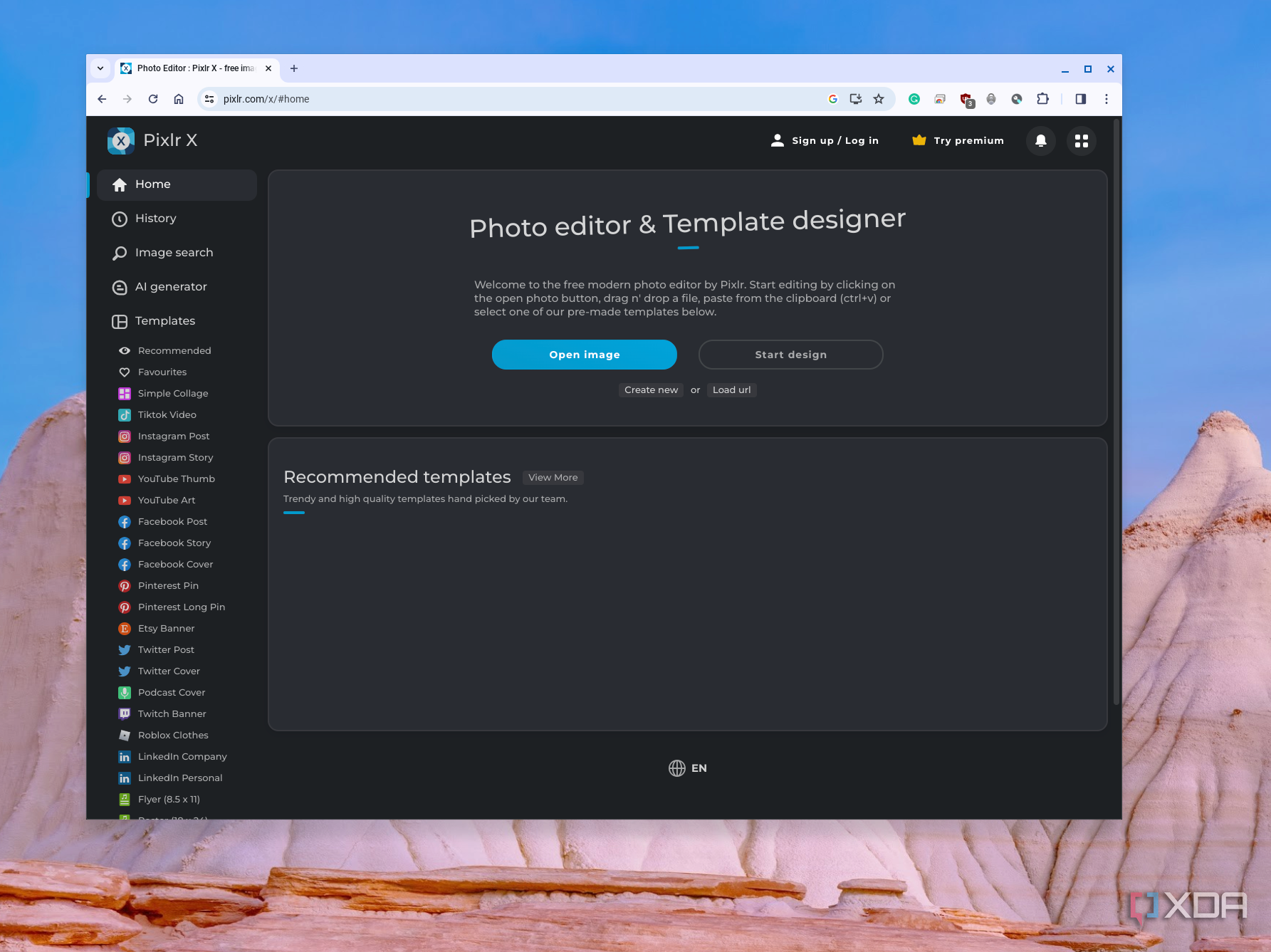Select Simple Collage template category
The width and height of the screenshot is (1271, 952).
coord(163,394)
